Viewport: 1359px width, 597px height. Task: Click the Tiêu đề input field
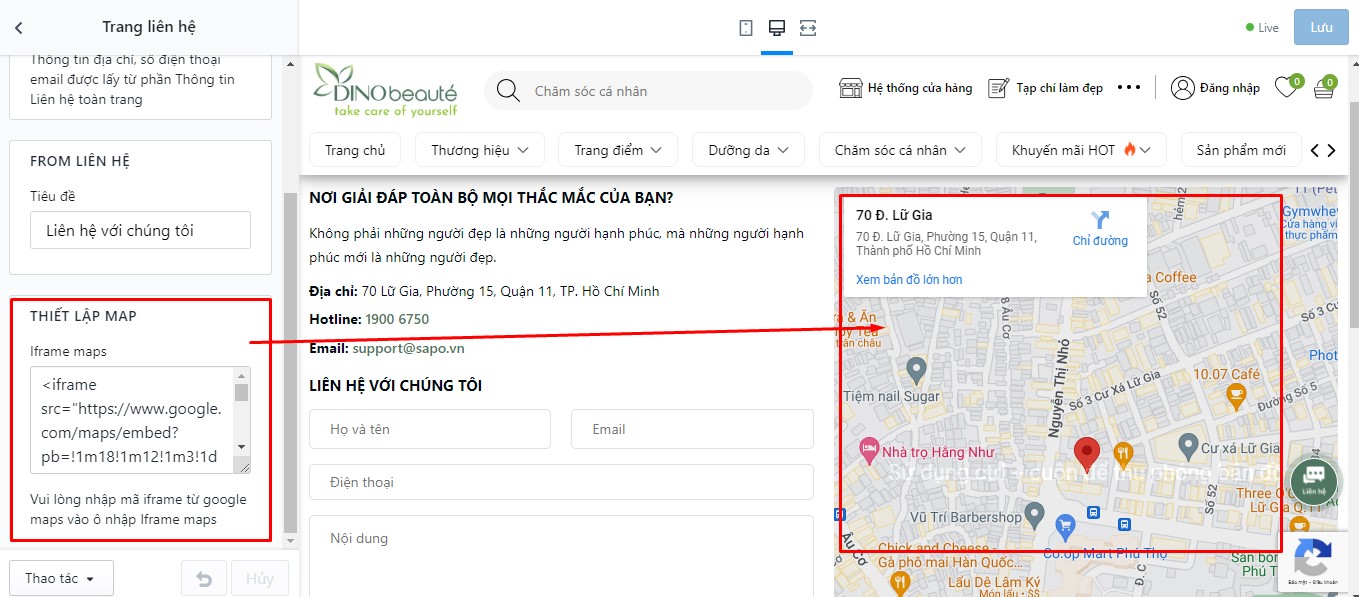tap(140, 230)
